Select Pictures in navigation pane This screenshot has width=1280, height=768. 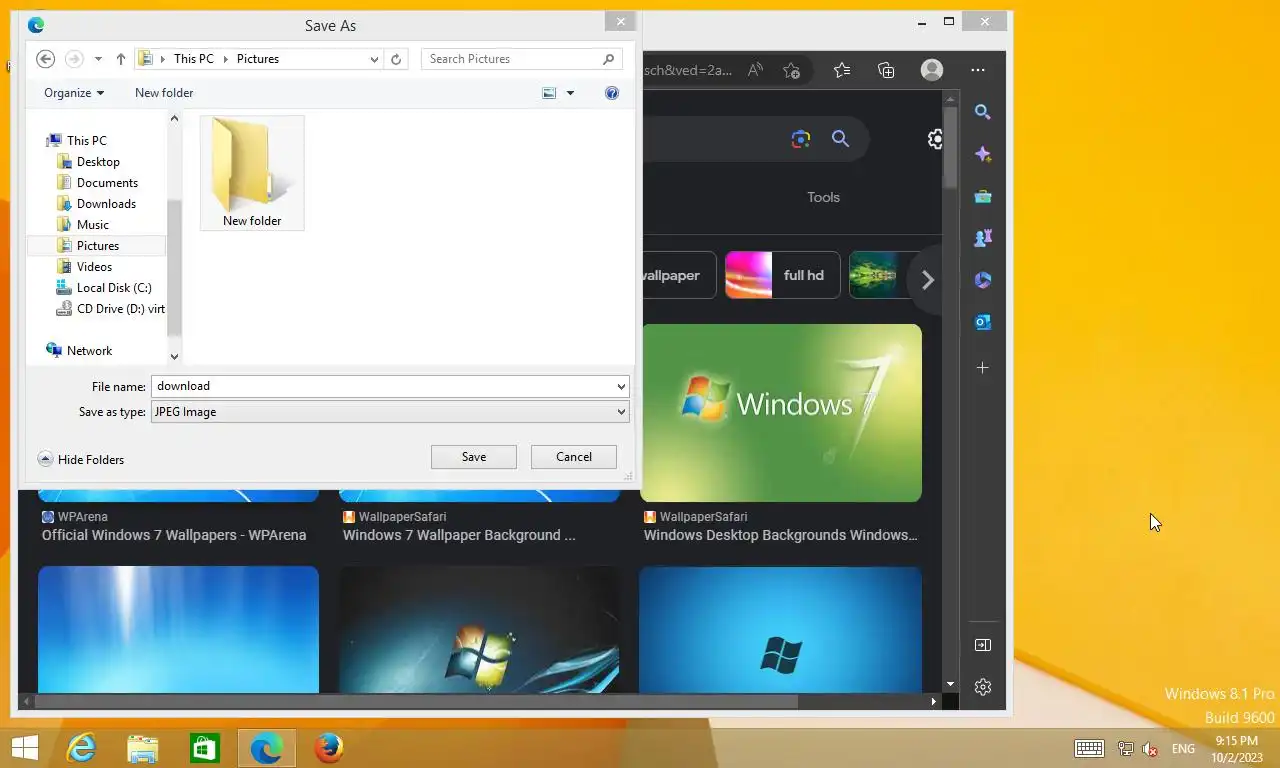tap(97, 246)
